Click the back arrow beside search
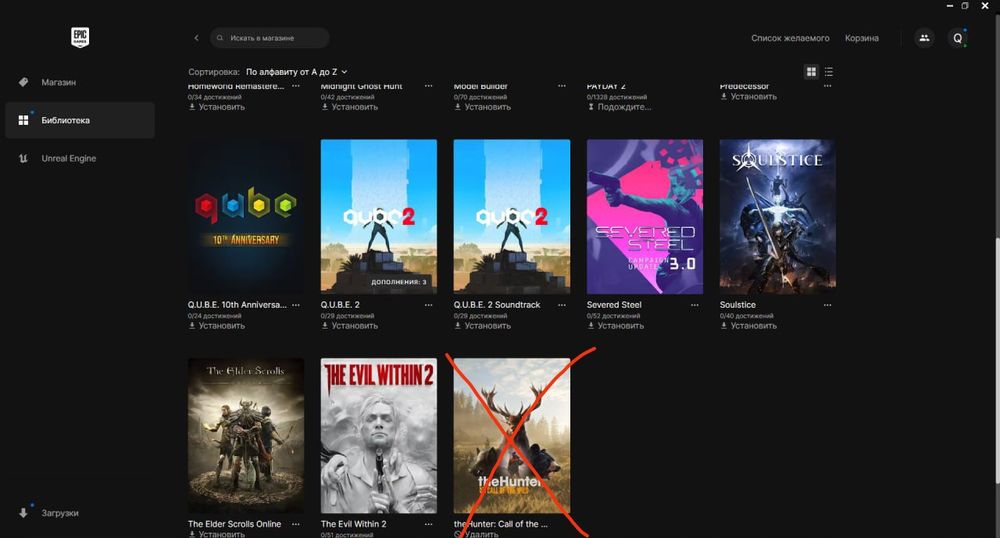 (196, 38)
